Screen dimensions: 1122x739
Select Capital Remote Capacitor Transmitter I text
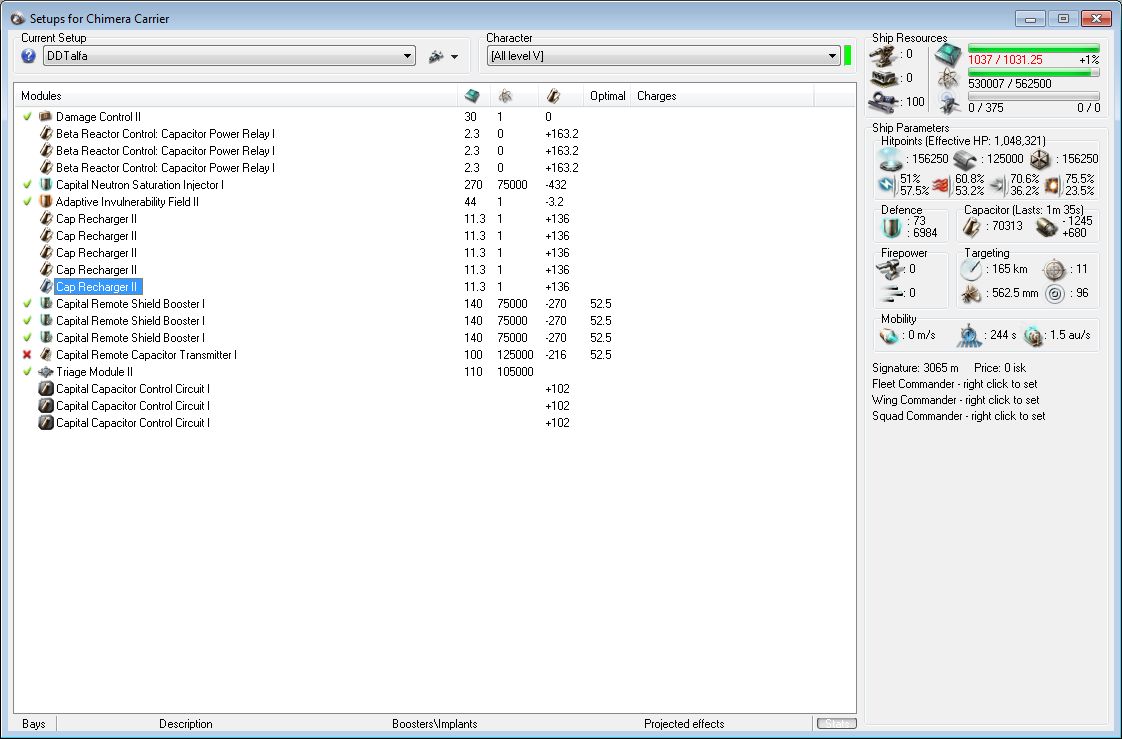click(x=146, y=355)
